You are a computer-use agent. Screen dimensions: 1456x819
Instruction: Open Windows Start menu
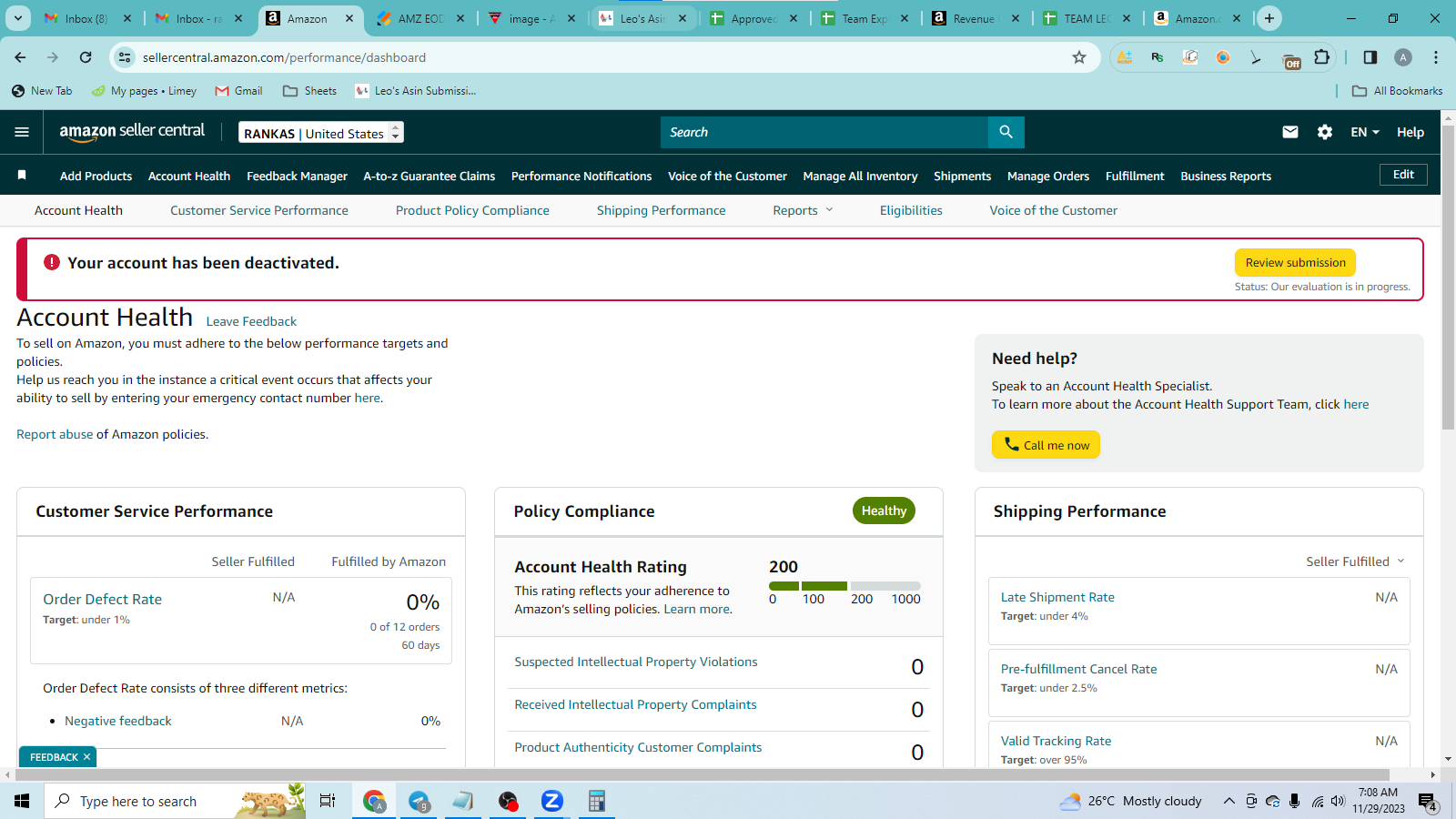pyautogui.click(x=22, y=801)
